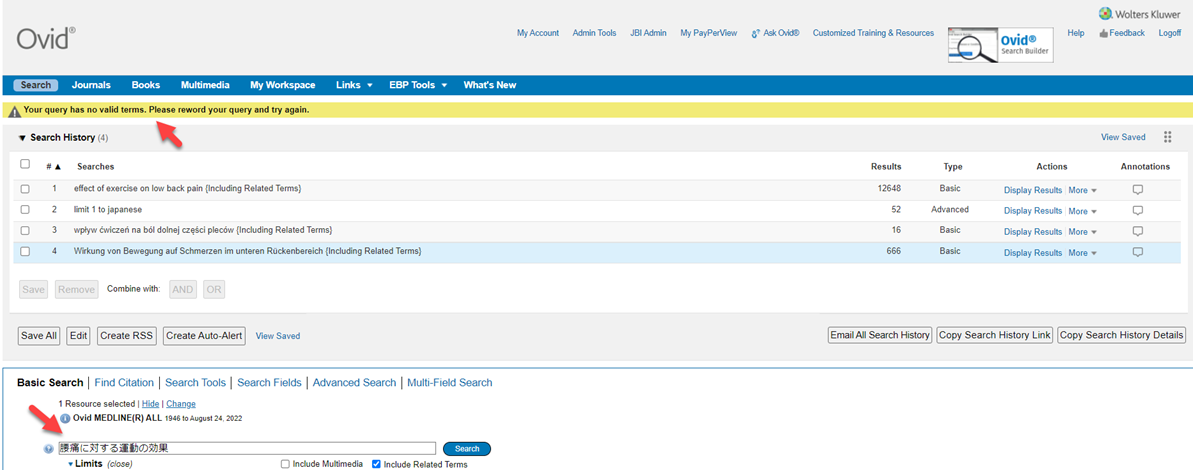
Task: Click the Ovid logo
Action: click(45, 38)
